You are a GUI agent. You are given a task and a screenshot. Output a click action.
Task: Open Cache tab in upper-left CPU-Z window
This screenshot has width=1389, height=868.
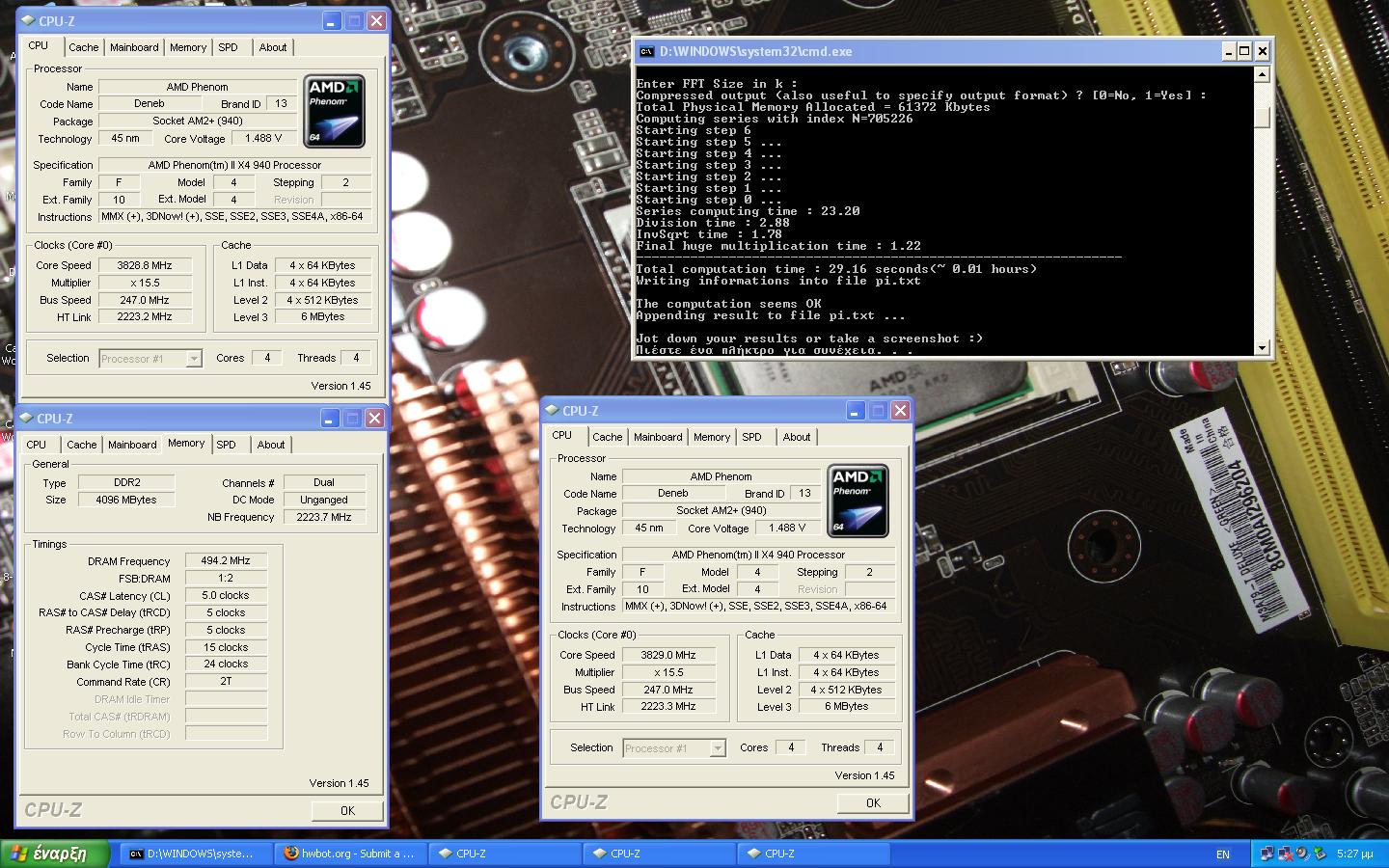pyautogui.click(x=83, y=47)
